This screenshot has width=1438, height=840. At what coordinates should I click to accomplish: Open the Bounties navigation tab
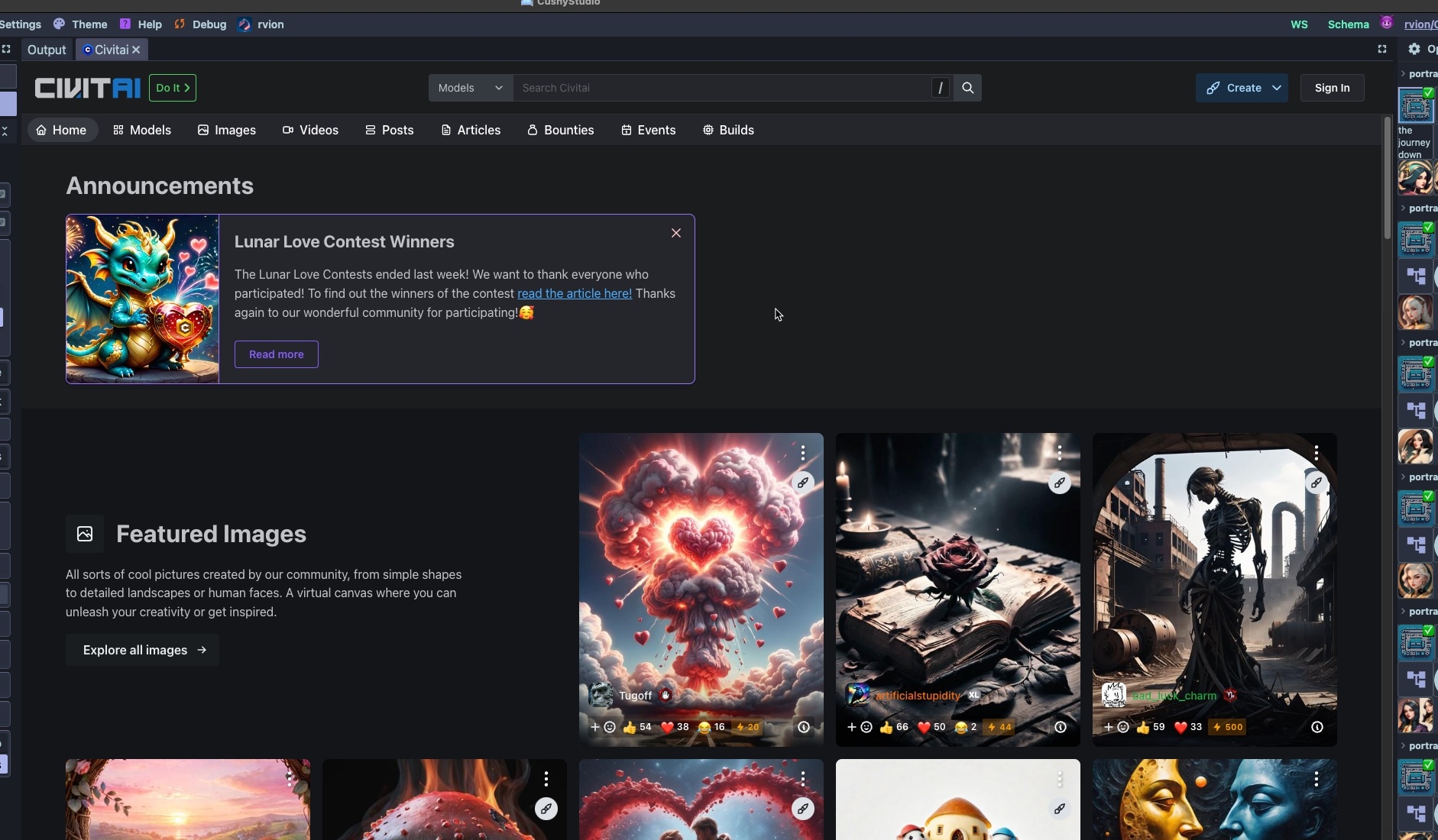tap(560, 130)
